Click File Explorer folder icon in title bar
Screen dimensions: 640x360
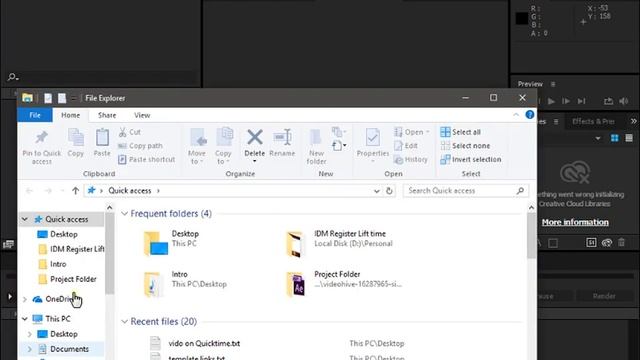[x=28, y=98]
